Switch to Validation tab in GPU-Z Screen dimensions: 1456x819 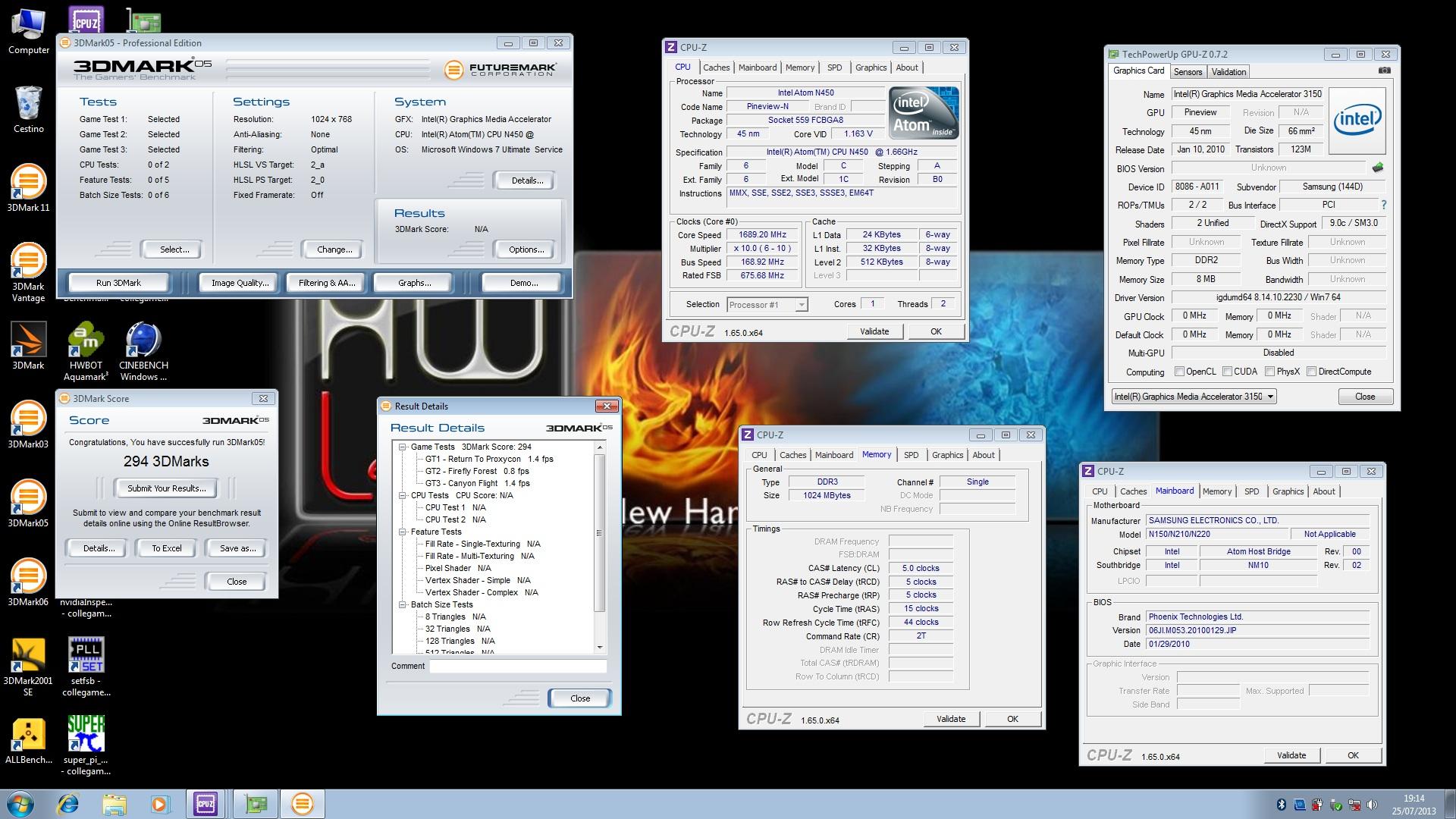[1228, 72]
